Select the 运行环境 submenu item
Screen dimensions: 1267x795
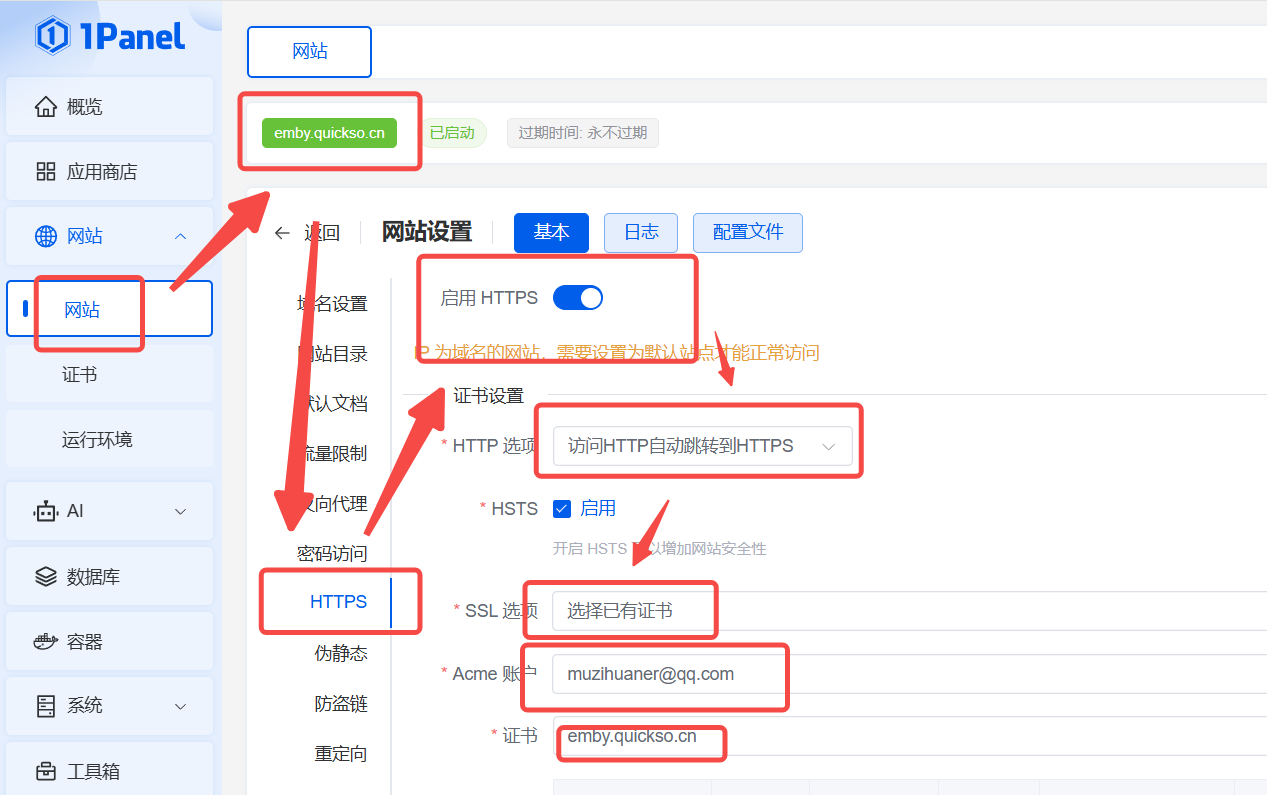pos(110,440)
